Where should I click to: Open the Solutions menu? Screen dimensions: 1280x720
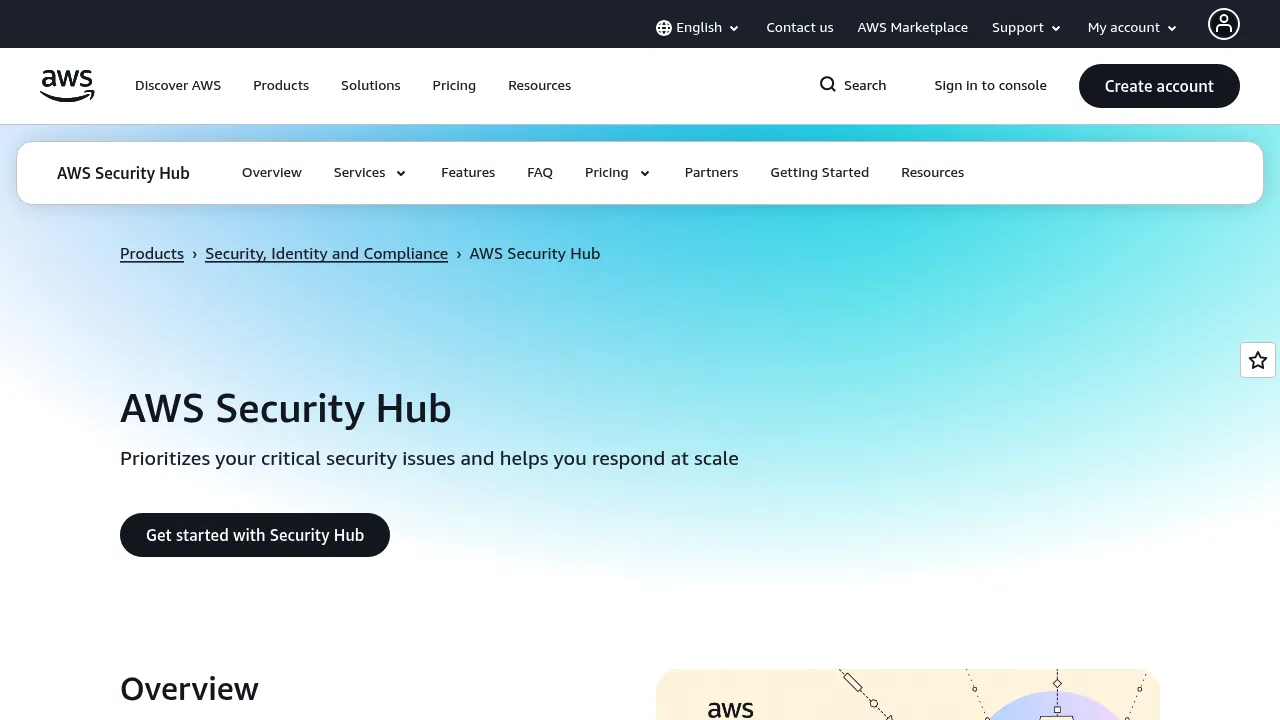(371, 86)
